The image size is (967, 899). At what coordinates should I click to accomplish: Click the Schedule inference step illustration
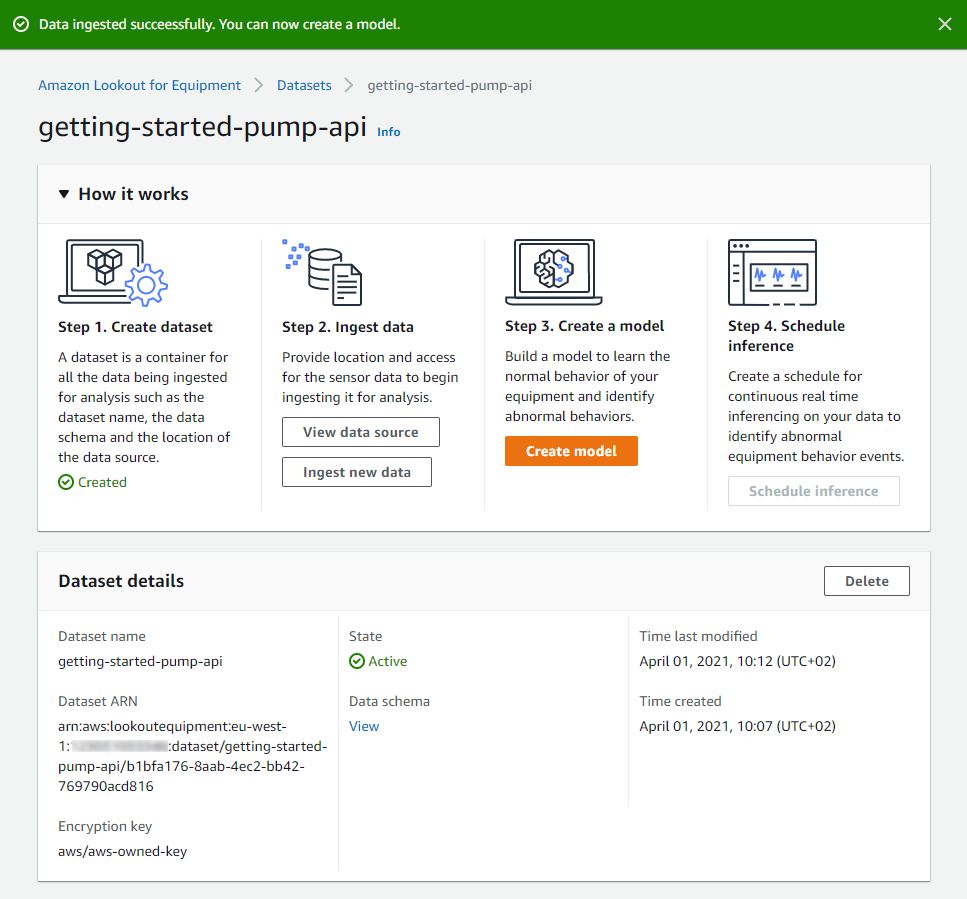click(772, 272)
